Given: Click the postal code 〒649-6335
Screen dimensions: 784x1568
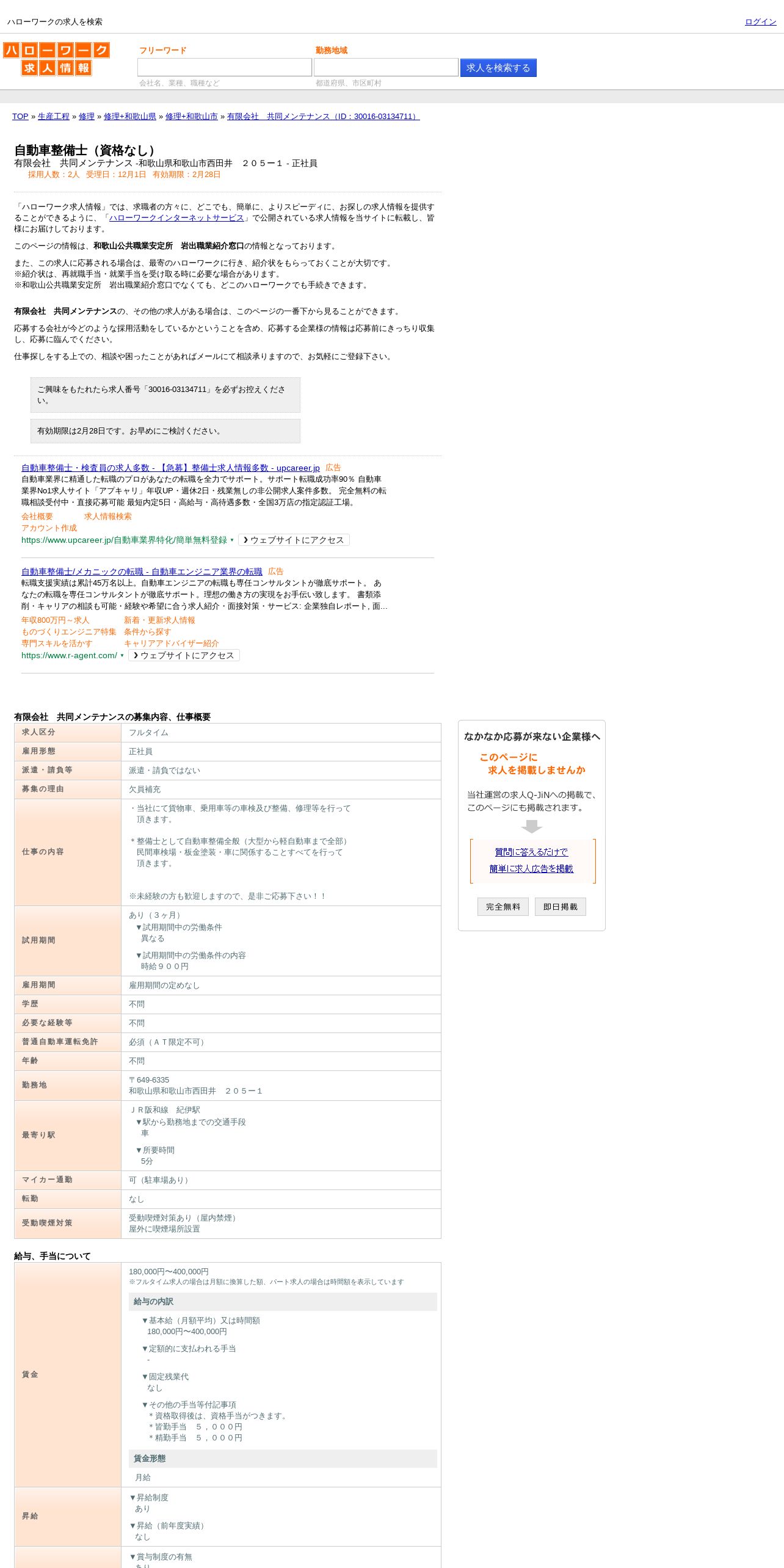Looking at the screenshot, I should (149, 1080).
